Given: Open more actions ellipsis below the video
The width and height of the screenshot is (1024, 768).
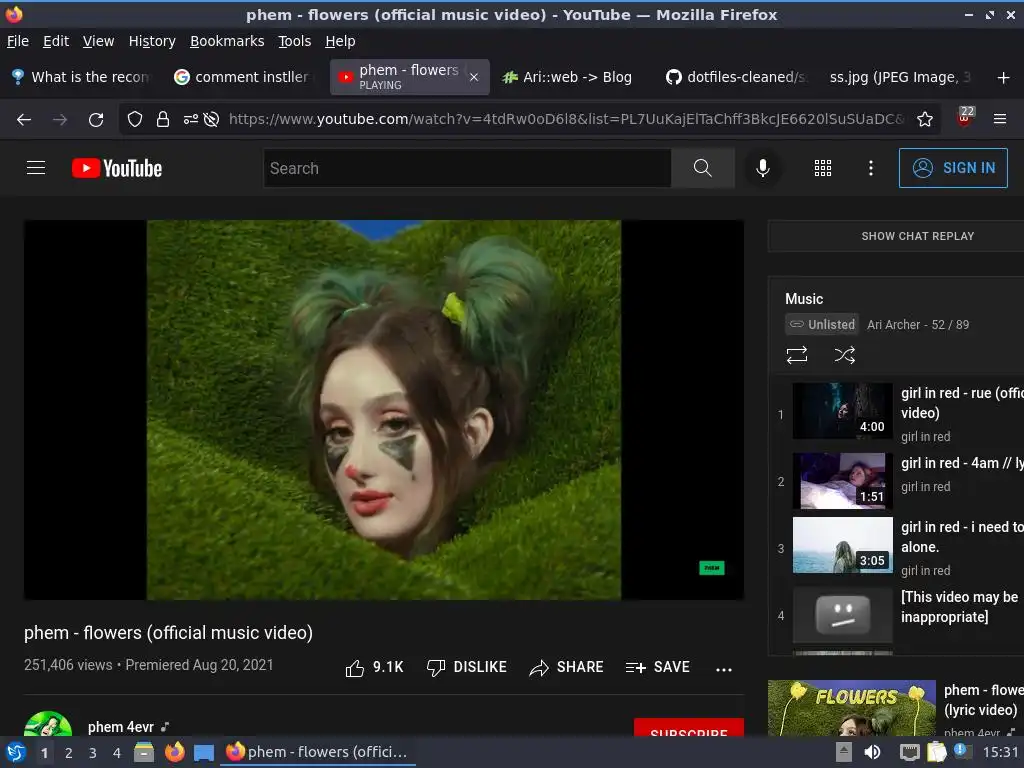Looking at the screenshot, I should (724, 669).
